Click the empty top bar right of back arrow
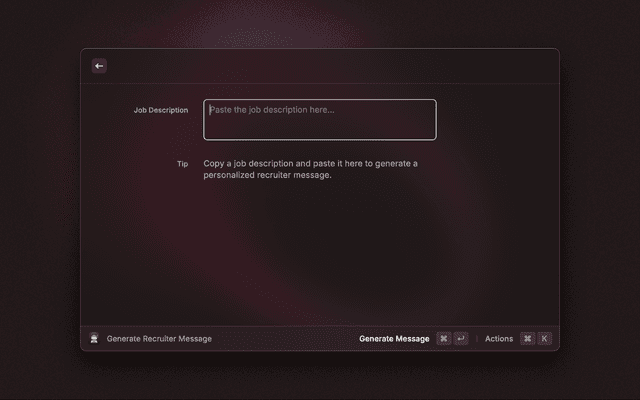Image resolution: width=640 pixels, height=400 pixels. coord(330,66)
